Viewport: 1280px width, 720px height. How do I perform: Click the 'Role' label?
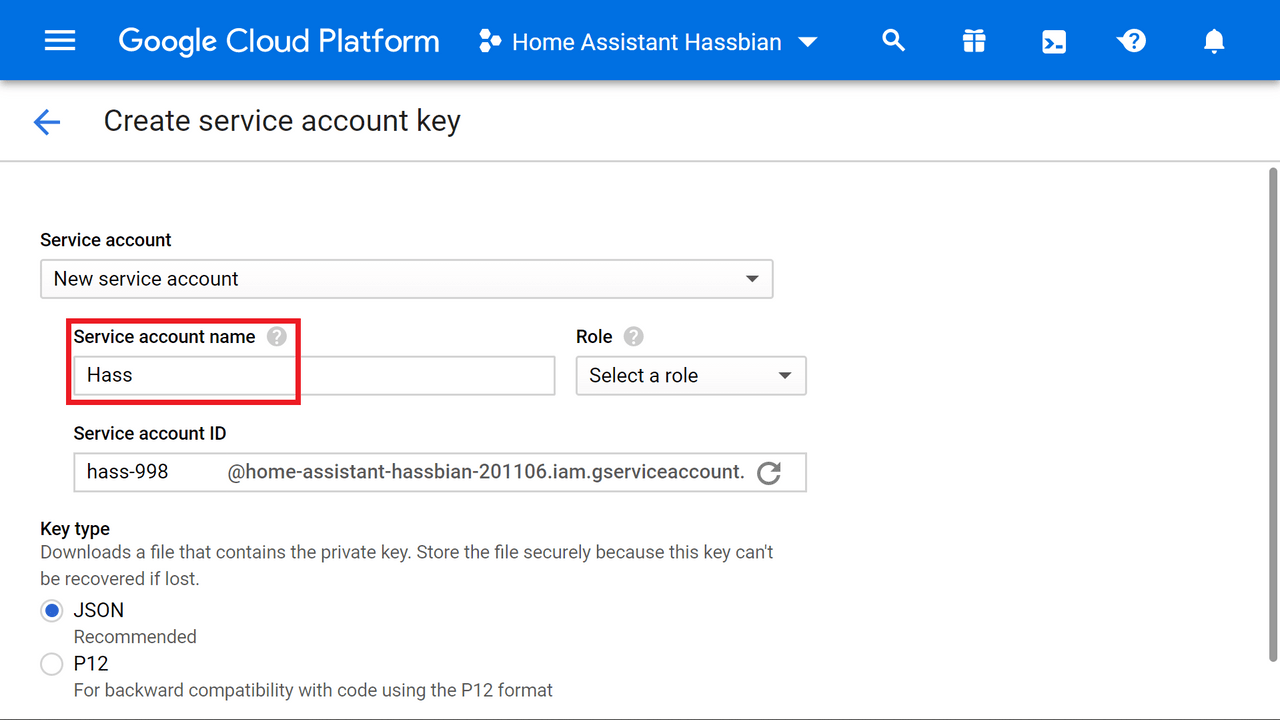[594, 337]
